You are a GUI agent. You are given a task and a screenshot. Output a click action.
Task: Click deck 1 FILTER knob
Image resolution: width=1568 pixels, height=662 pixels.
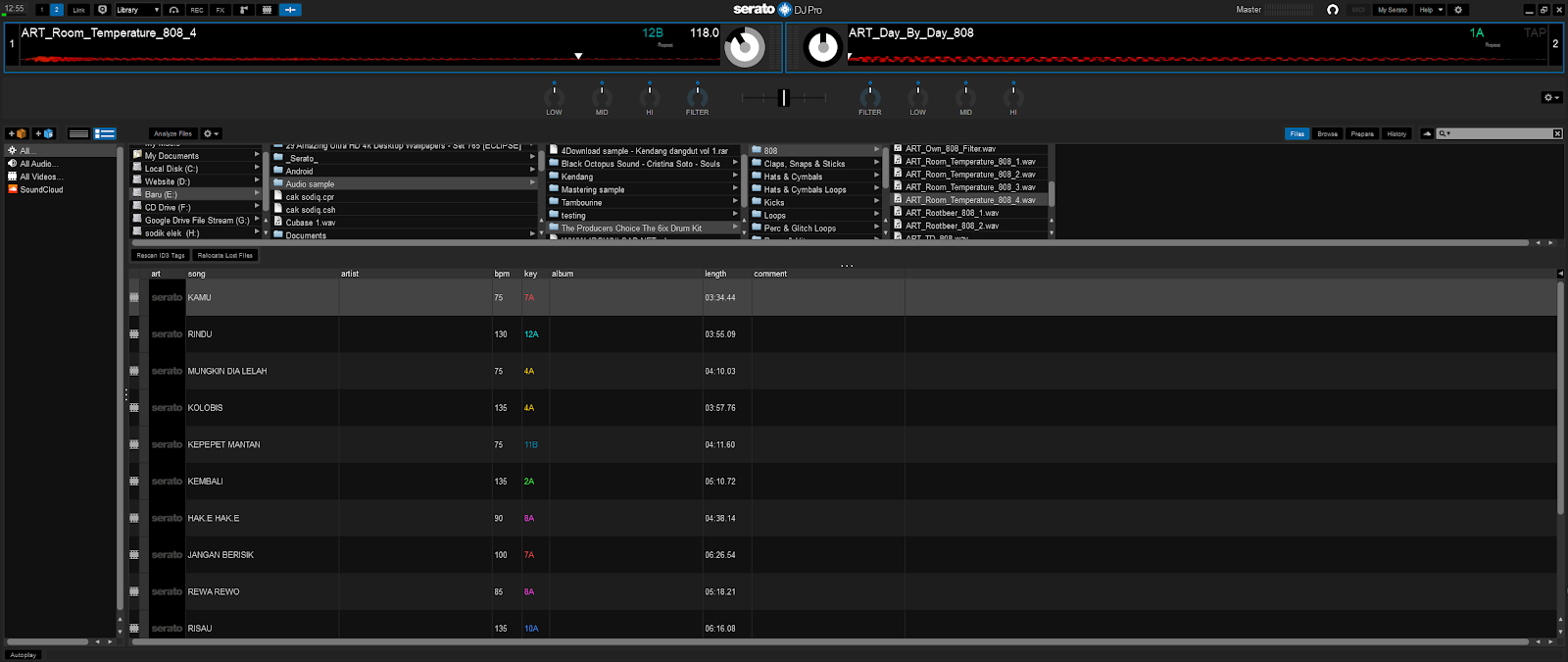point(697,97)
